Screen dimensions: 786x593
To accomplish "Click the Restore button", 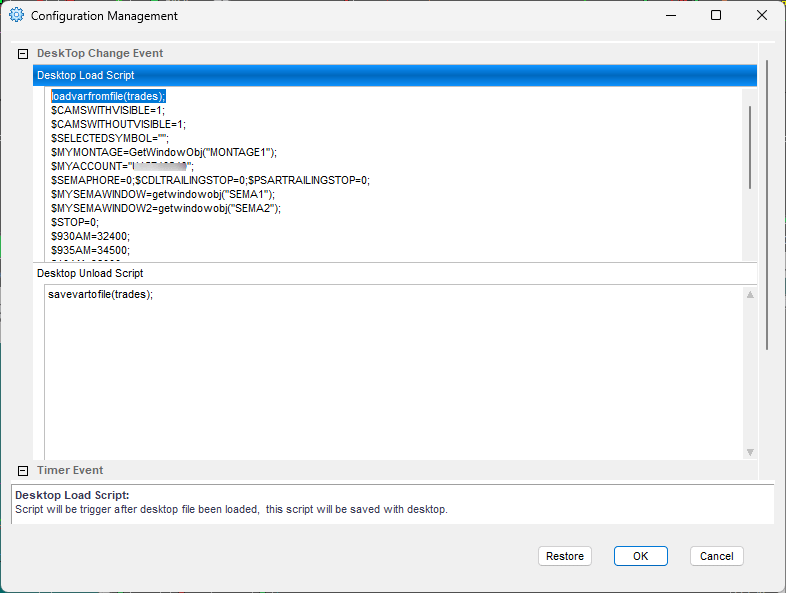I will [565, 556].
